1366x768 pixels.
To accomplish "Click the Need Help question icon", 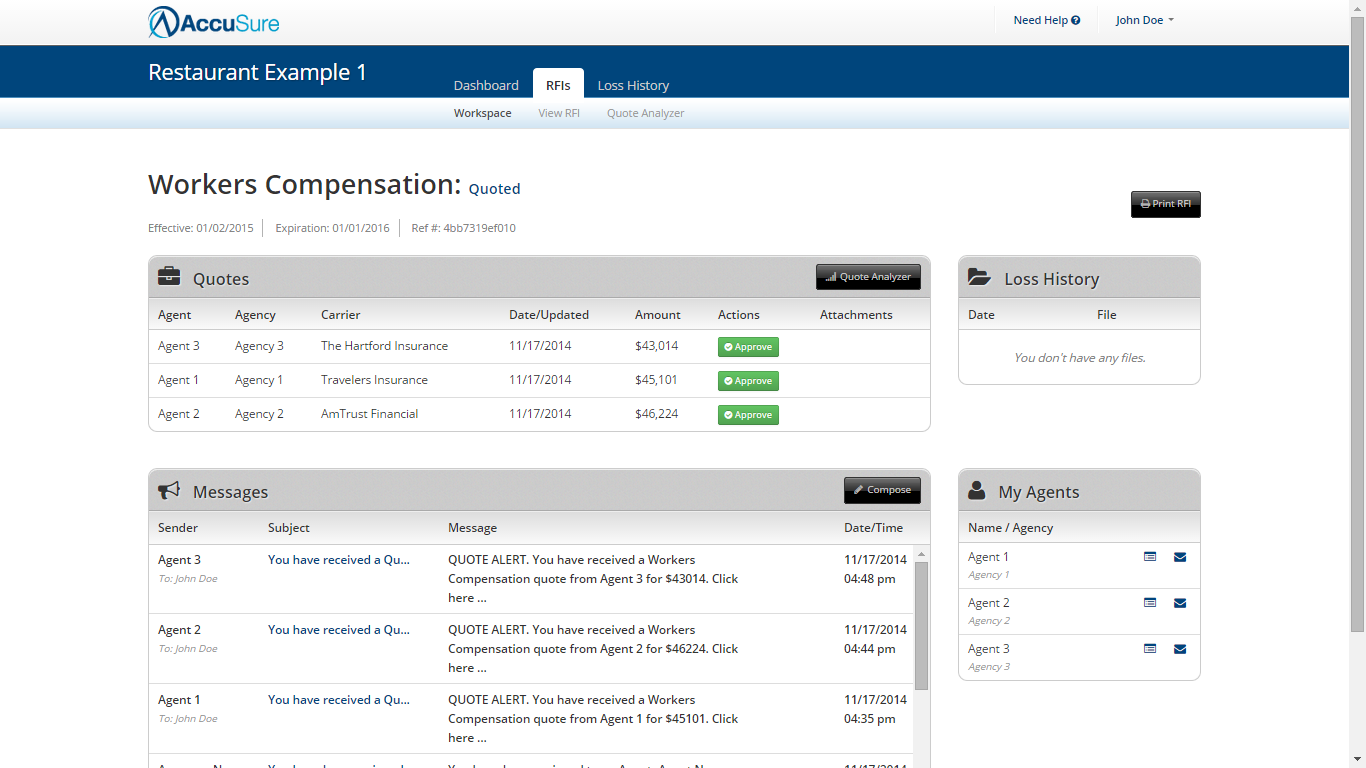I will [1076, 20].
